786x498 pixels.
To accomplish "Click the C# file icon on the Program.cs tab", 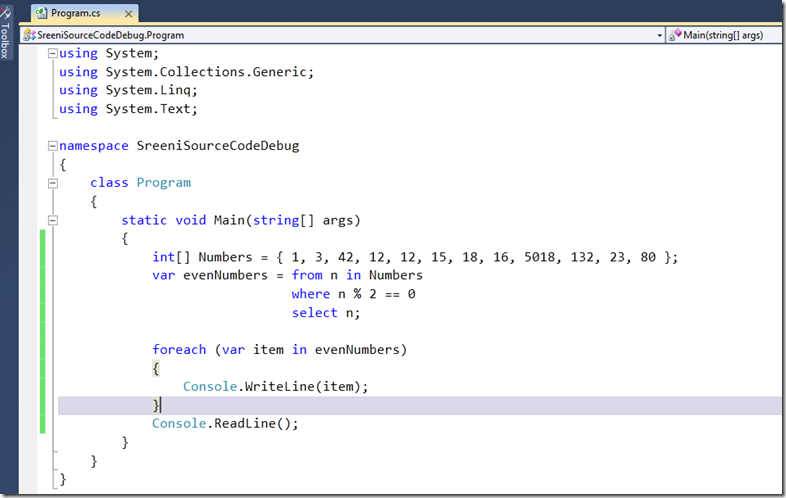I will [x=42, y=13].
